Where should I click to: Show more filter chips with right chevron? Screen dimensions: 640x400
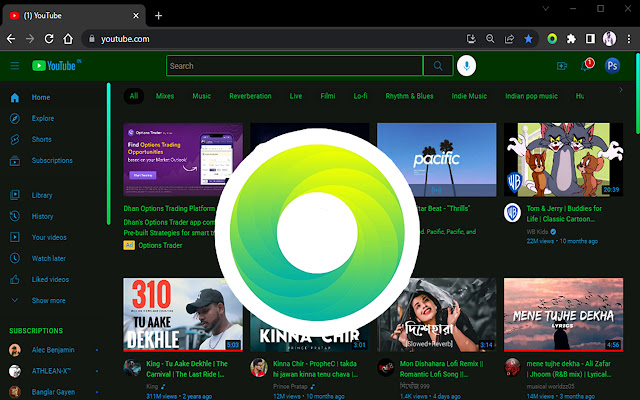point(621,90)
